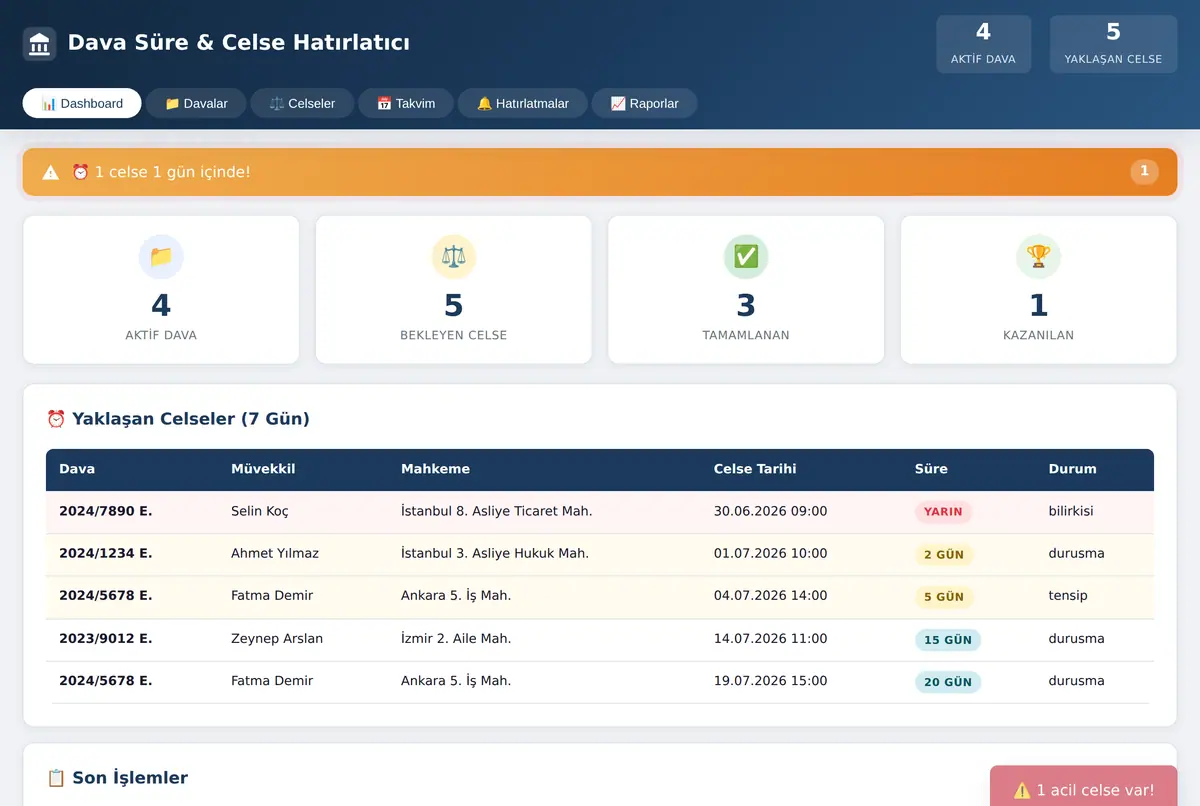This screenshot has height=806, width=1200.
Task: Click the 2 GÜN duration badge
Action: pos(944,554)
